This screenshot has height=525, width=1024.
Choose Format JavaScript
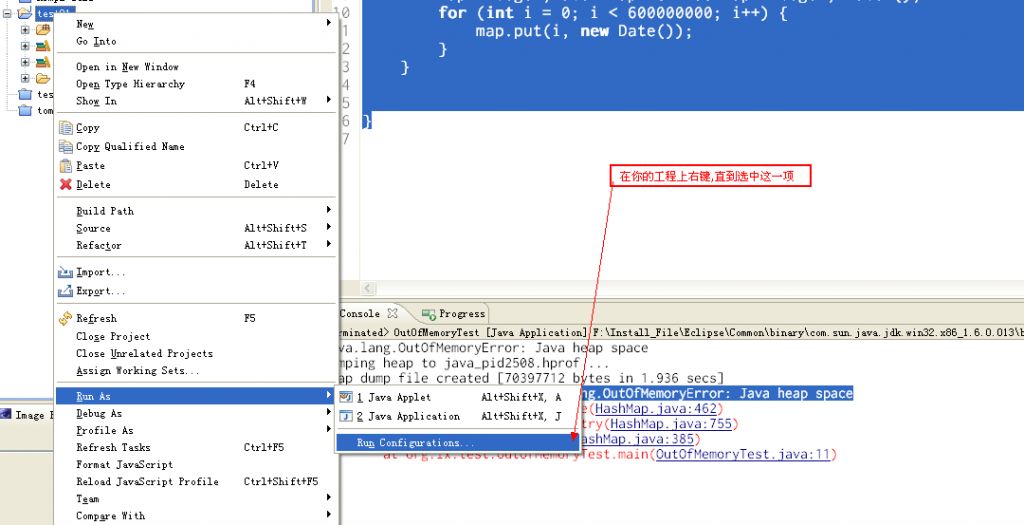click(x=196, y=464)
